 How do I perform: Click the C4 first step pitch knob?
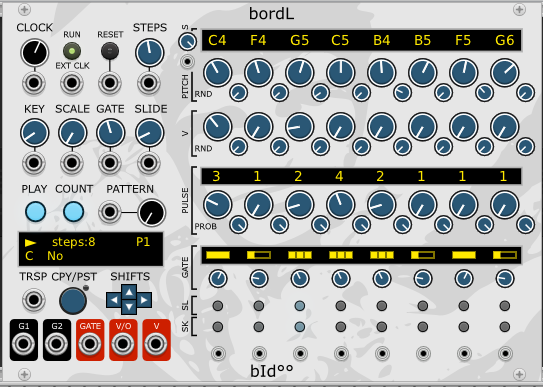click(x=218, y=73)
